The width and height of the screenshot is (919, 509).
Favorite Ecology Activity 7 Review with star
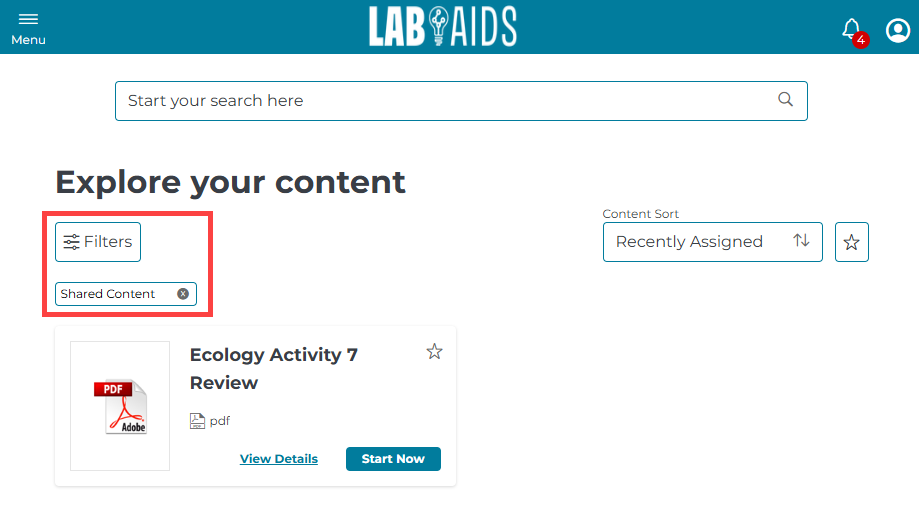pyautogui.click(x=434, y=352)
